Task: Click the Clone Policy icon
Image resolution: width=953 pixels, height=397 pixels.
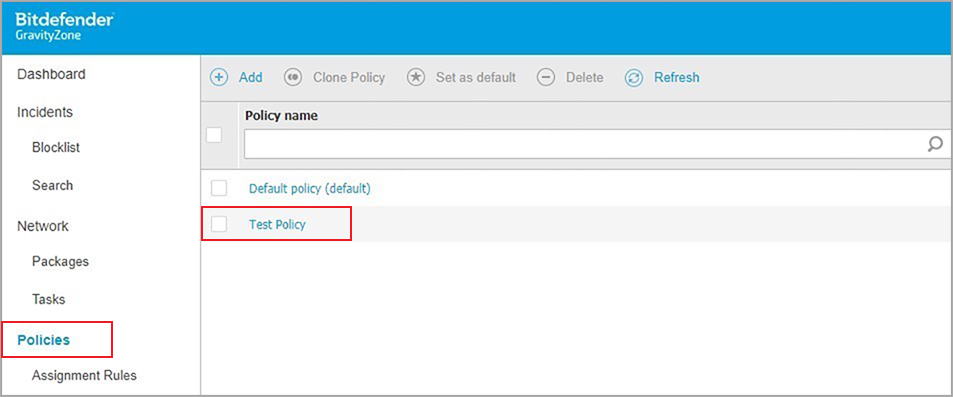Action: click(x=293, y=78)
